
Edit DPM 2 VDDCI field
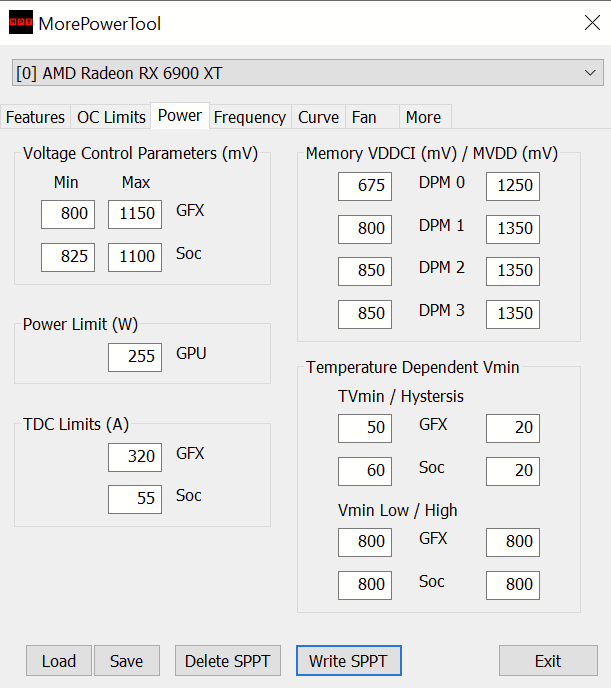(x=365, y=271)
